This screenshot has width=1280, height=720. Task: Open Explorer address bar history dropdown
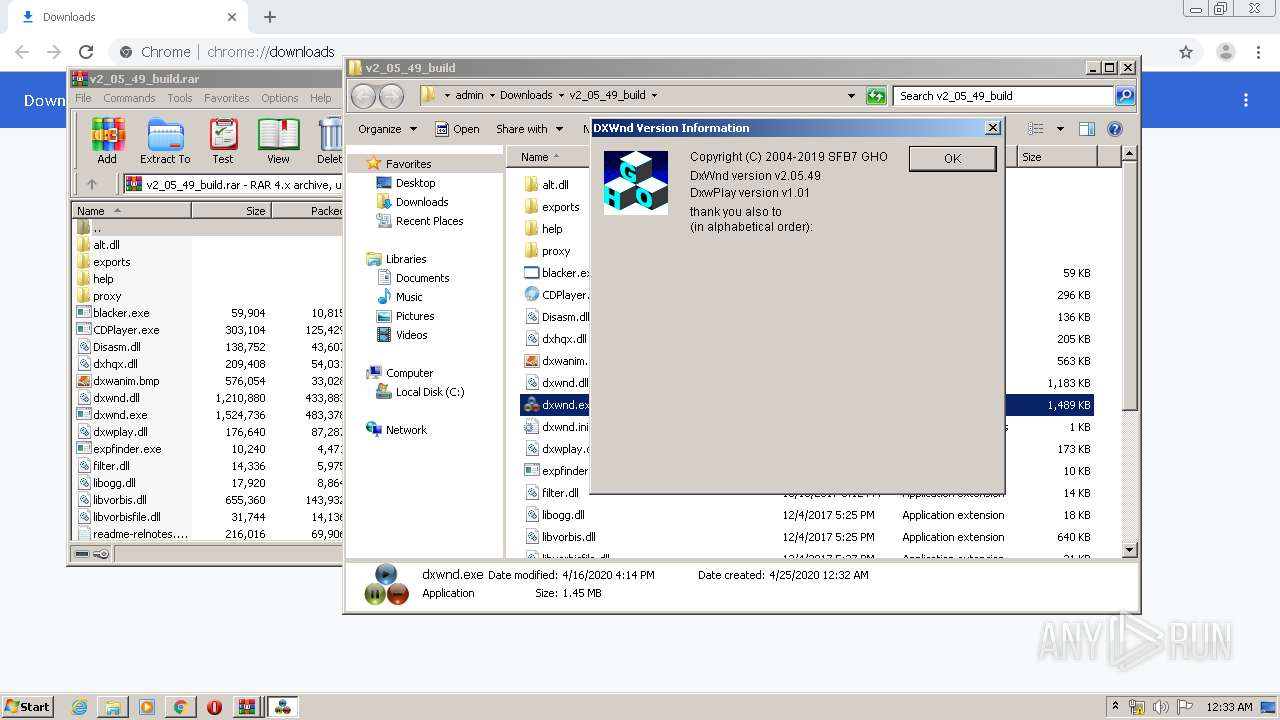[x=851, y=96]
